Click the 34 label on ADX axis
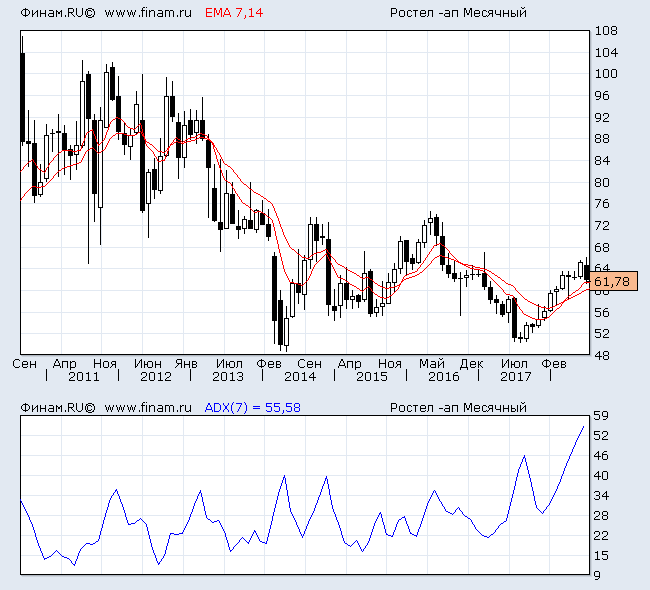Viewport: 650px width, 590px height. [602, 496]
